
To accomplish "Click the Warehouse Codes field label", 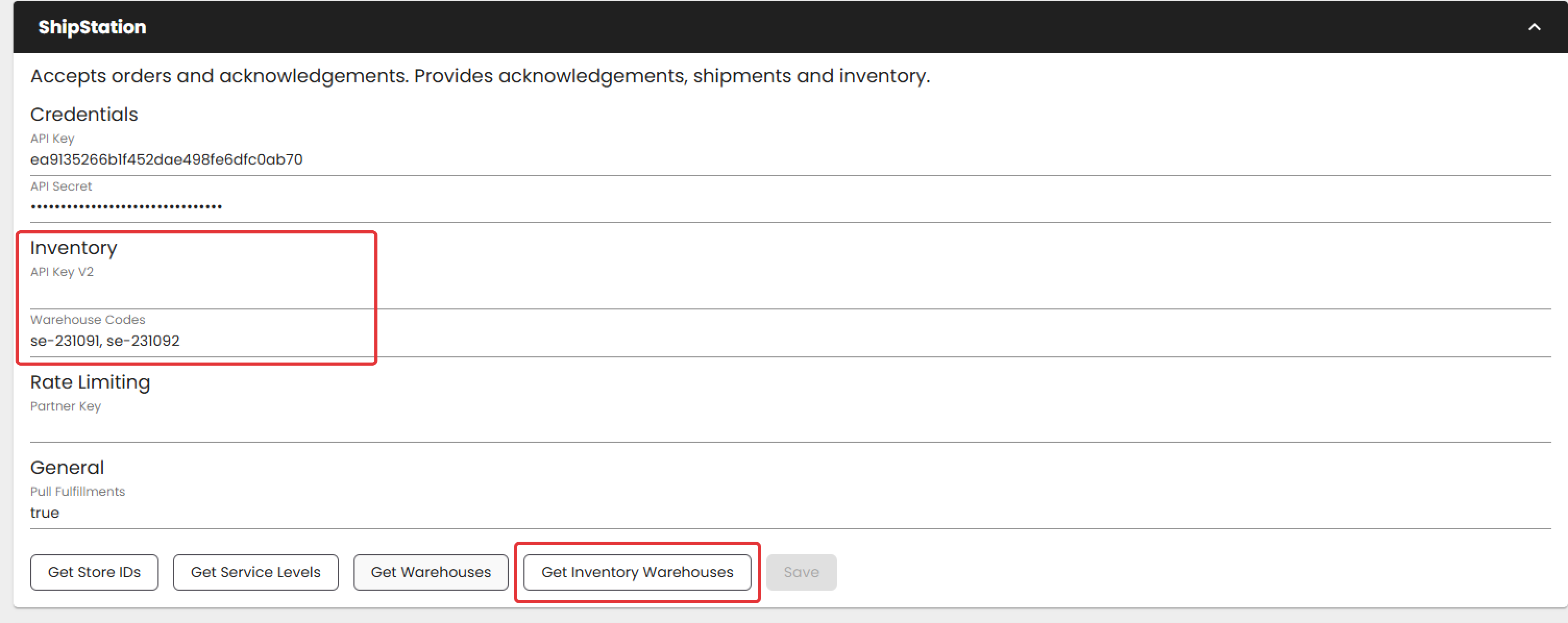I will click(x=88, y=319).
